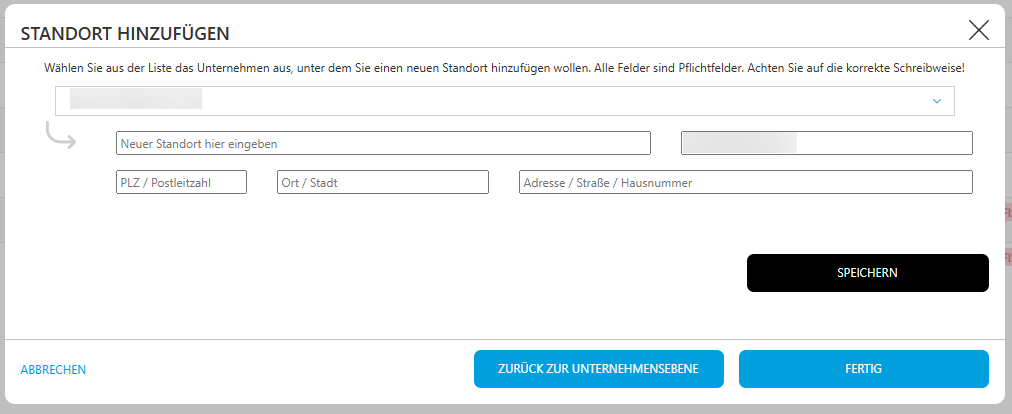Click the Pflichtfelder instruction text line
Viewport: 1012px width, 414px height.
504,68
